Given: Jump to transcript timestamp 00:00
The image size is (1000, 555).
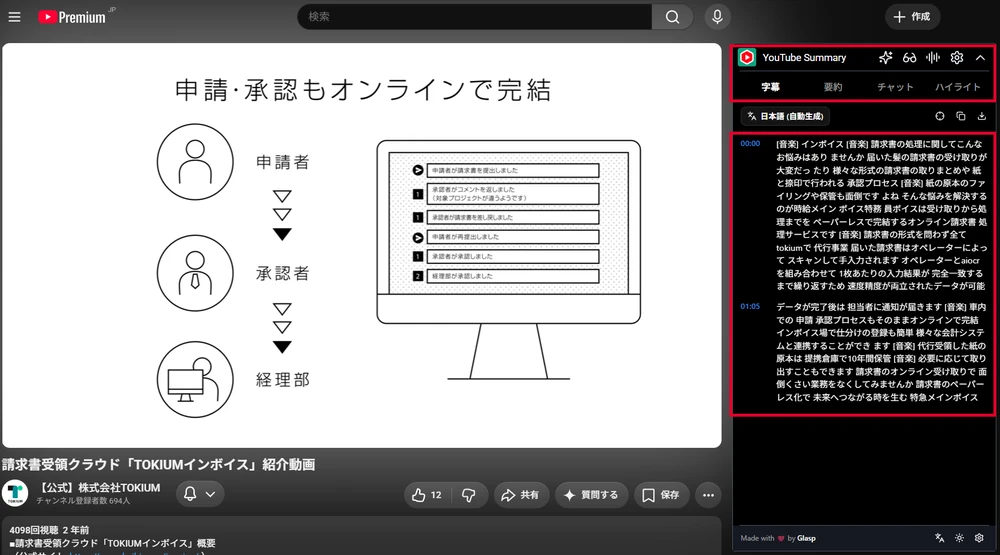Looking at the screenshot, I should coord(750,144).
